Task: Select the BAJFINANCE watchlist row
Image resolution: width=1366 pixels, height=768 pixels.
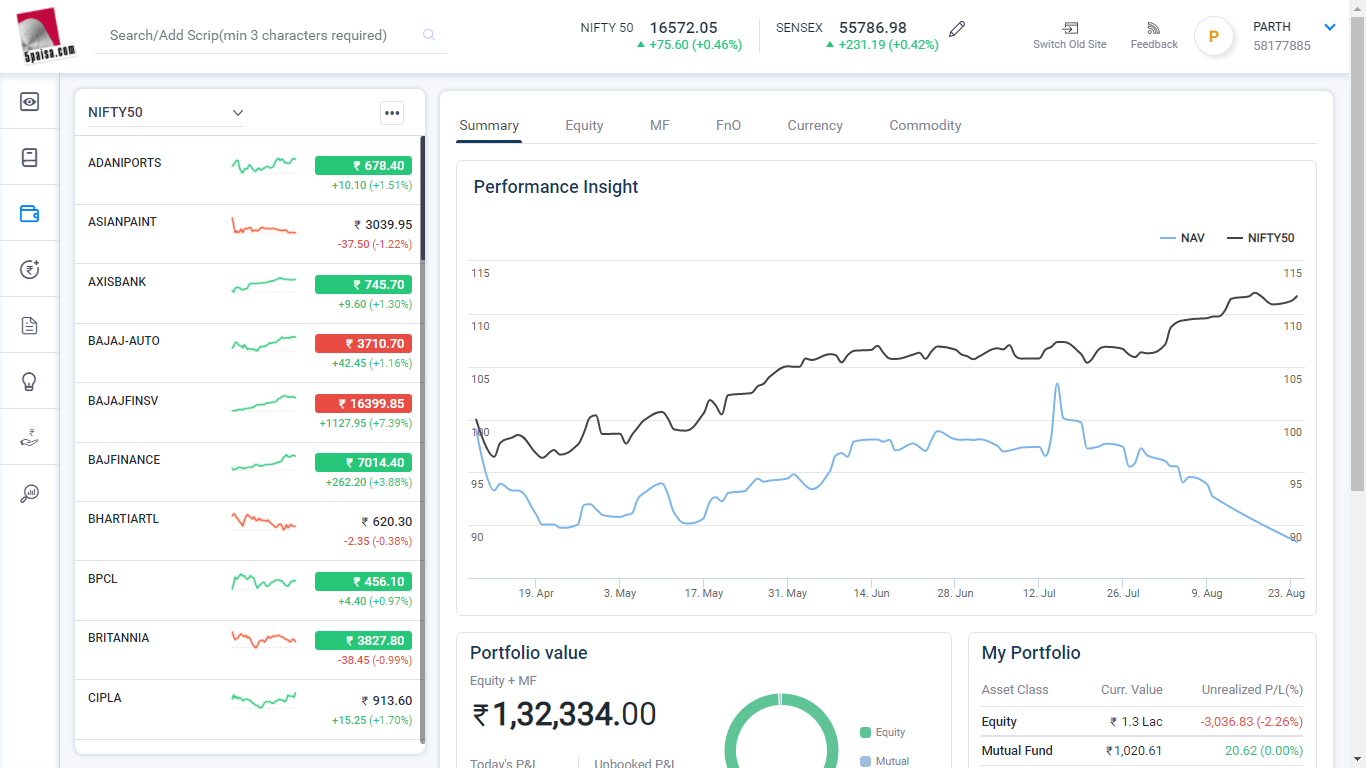Action: pos(250,472)
